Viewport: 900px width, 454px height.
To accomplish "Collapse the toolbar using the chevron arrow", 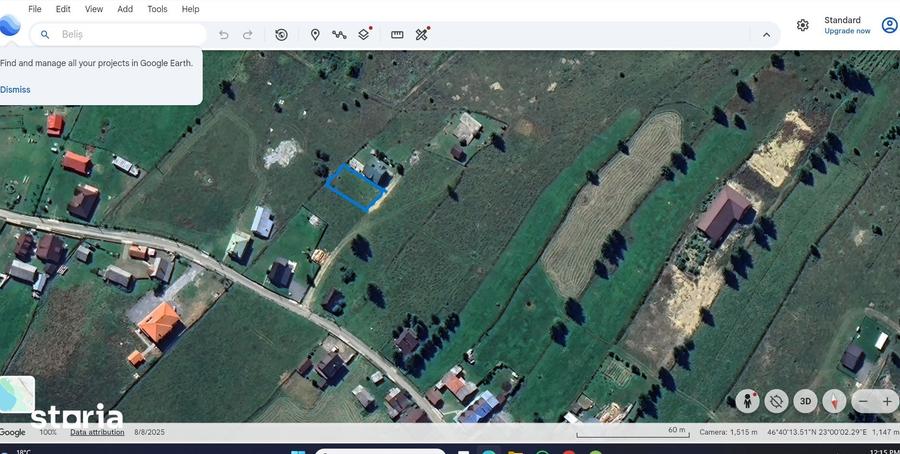I will [x=766, y=34].
